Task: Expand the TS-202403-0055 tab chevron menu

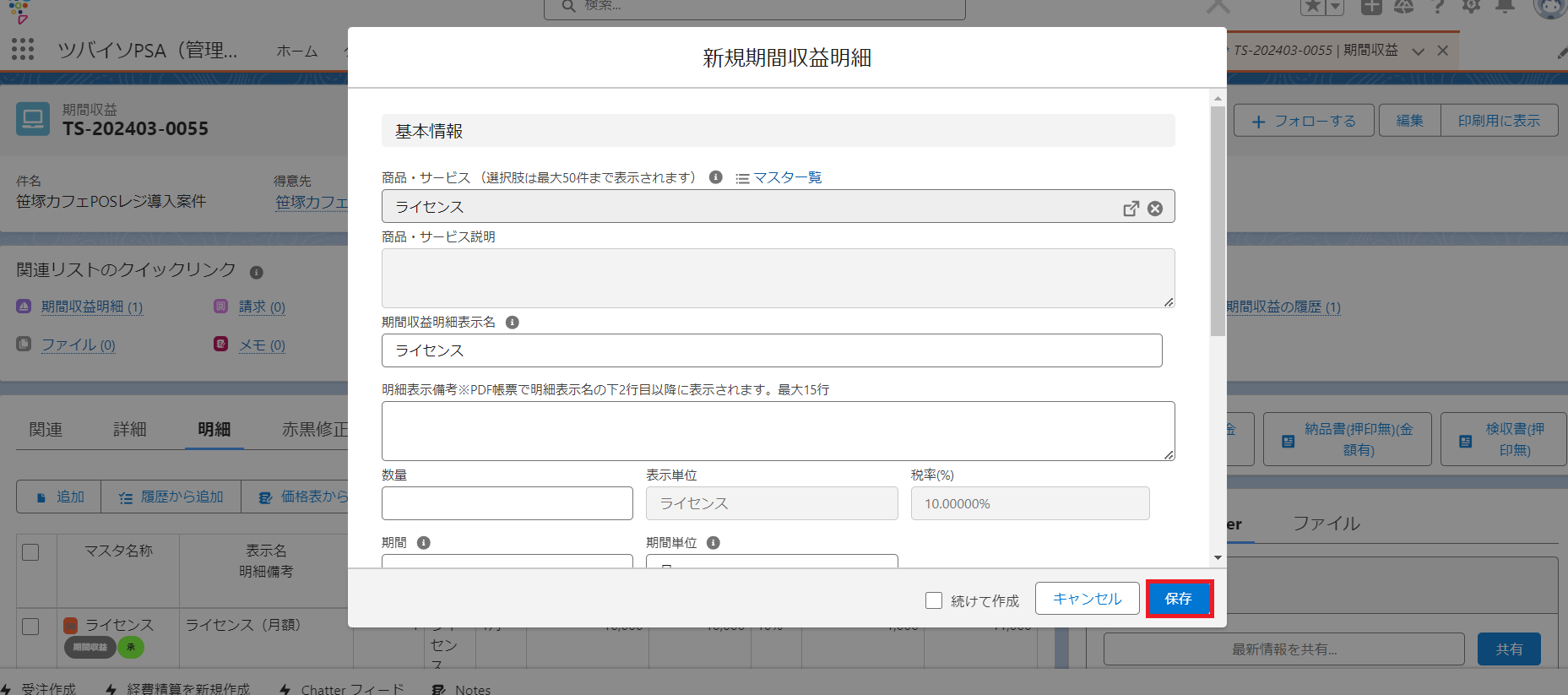Action: [1418, 51]
